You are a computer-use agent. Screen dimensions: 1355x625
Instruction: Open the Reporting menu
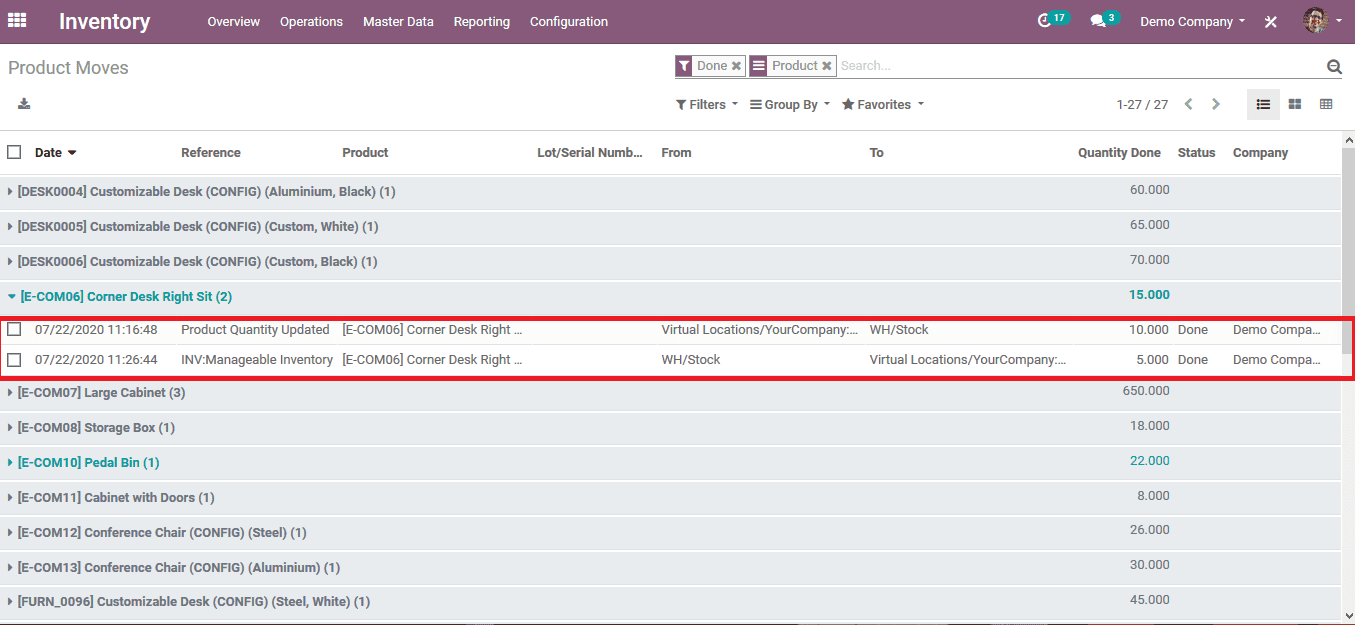pos(481,21)
